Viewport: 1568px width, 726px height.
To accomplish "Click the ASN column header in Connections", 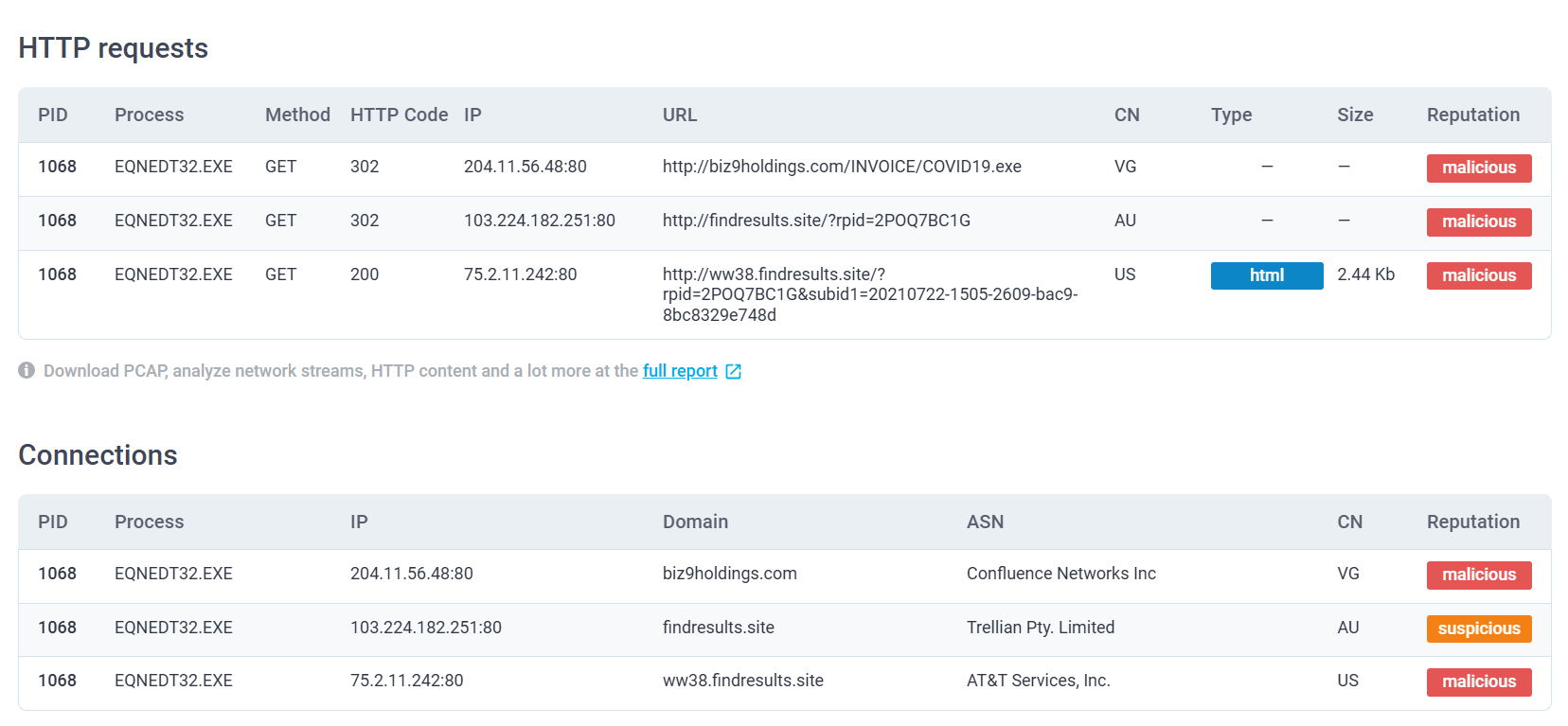I will click(x=985, y=522).
